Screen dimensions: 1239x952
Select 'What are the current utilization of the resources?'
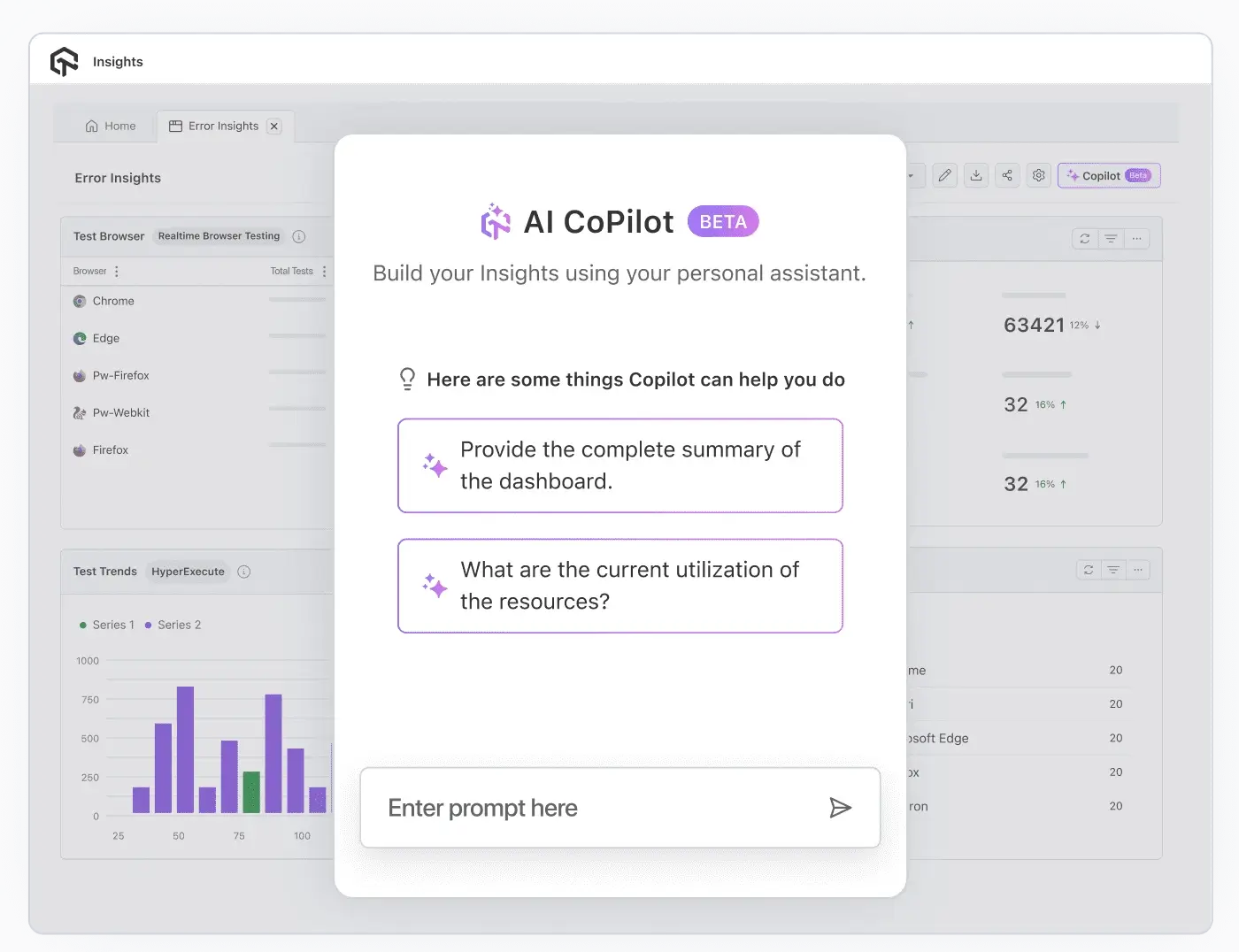tap(619, 586)
